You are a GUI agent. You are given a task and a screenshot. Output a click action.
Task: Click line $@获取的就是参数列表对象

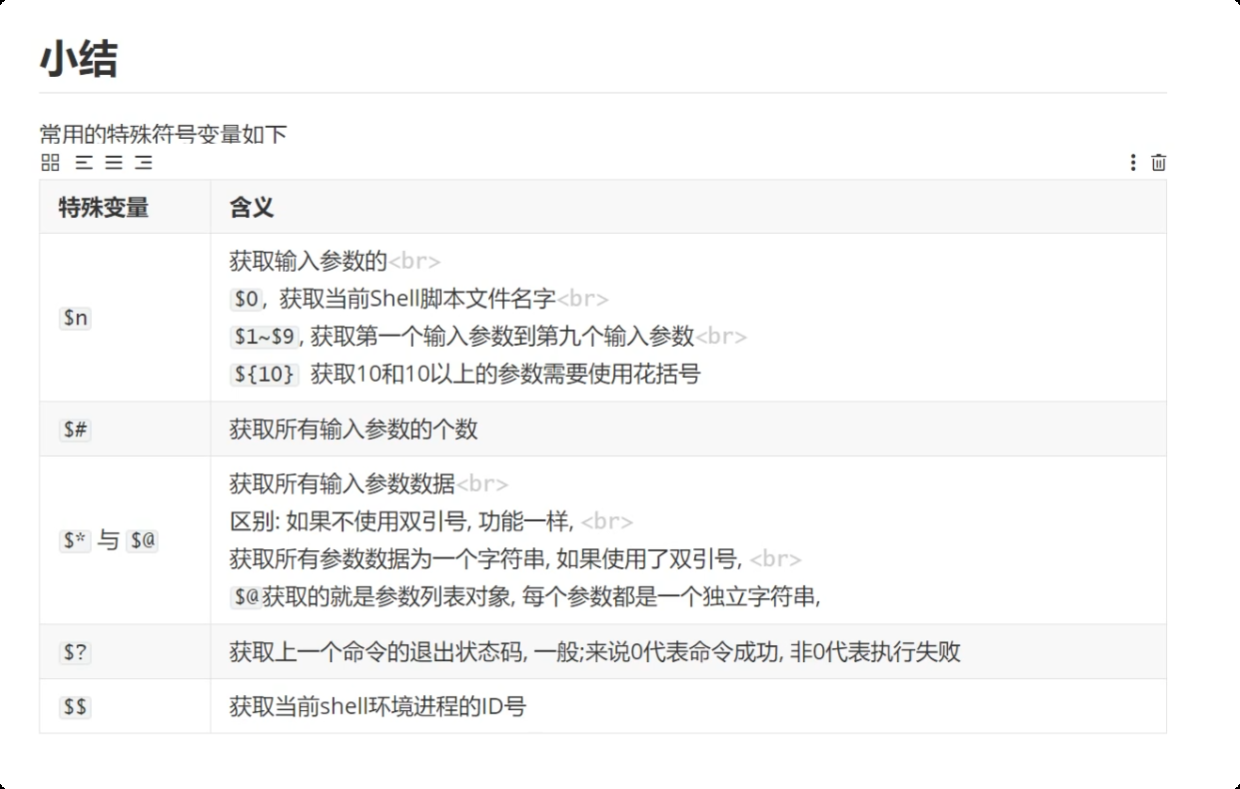coord(525,597)
